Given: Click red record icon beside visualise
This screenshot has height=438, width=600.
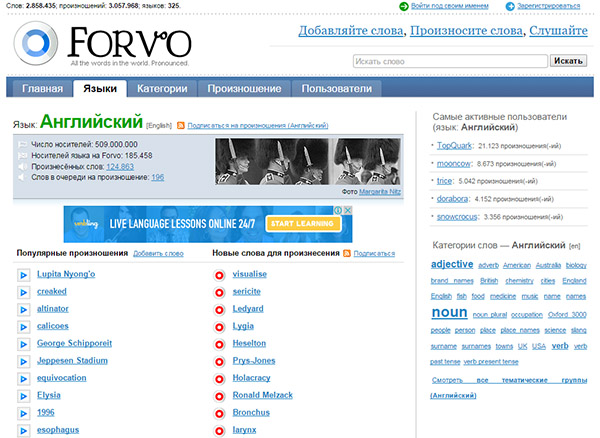Looking at the screenshot, I should click(x=219, y=275).
